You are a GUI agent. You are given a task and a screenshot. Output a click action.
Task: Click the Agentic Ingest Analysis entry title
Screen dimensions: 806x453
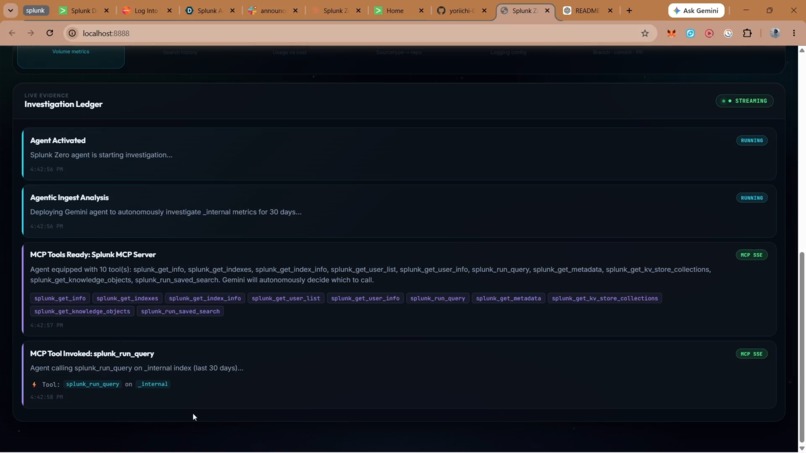69,197
